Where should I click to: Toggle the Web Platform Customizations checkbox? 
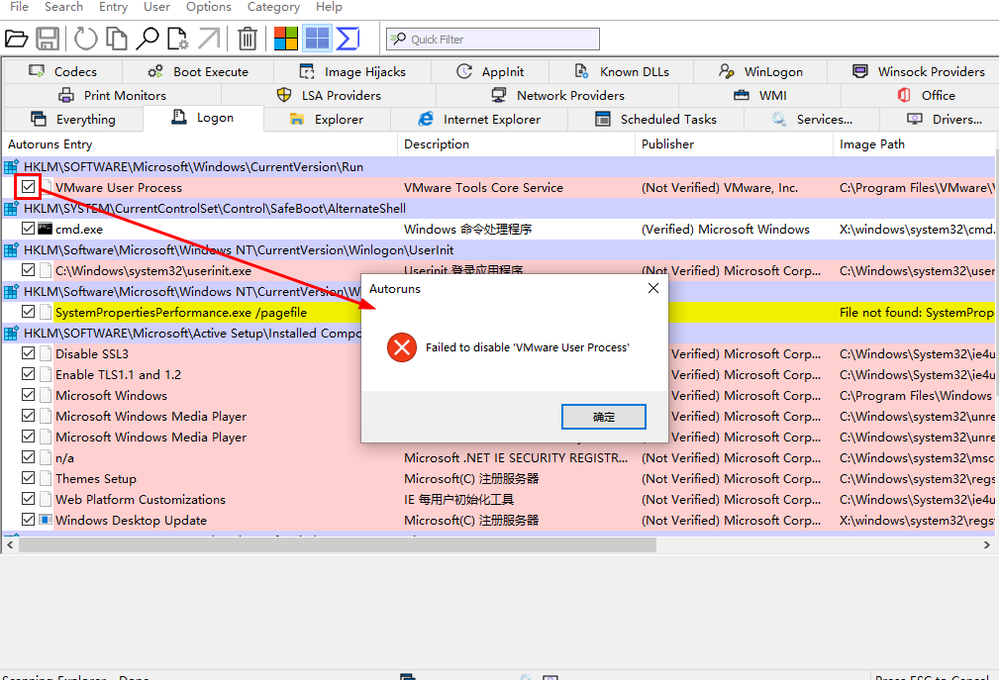point(28,499)
